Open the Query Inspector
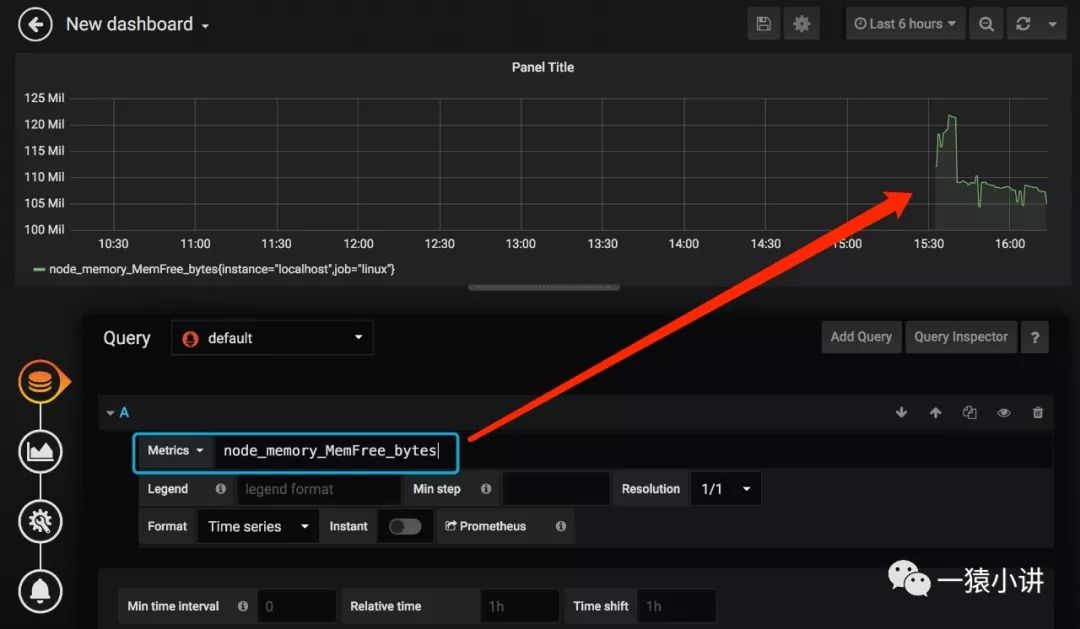 point(961,337)
